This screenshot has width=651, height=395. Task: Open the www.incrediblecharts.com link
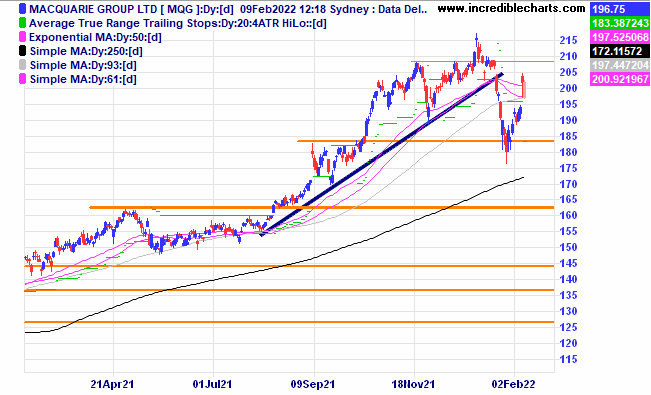pyautogui.click(x=511, y=8)
